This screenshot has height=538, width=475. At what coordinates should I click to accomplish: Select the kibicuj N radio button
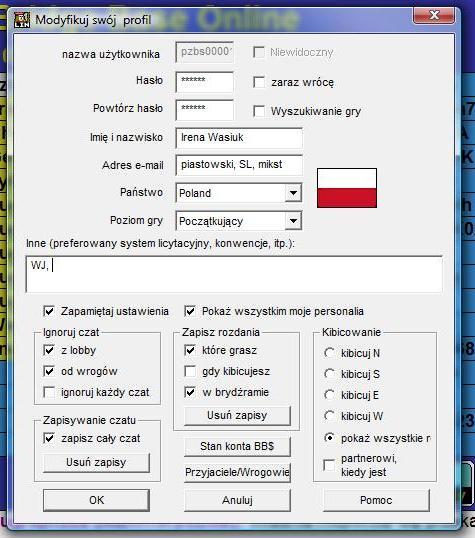click(x=329, y=353)
